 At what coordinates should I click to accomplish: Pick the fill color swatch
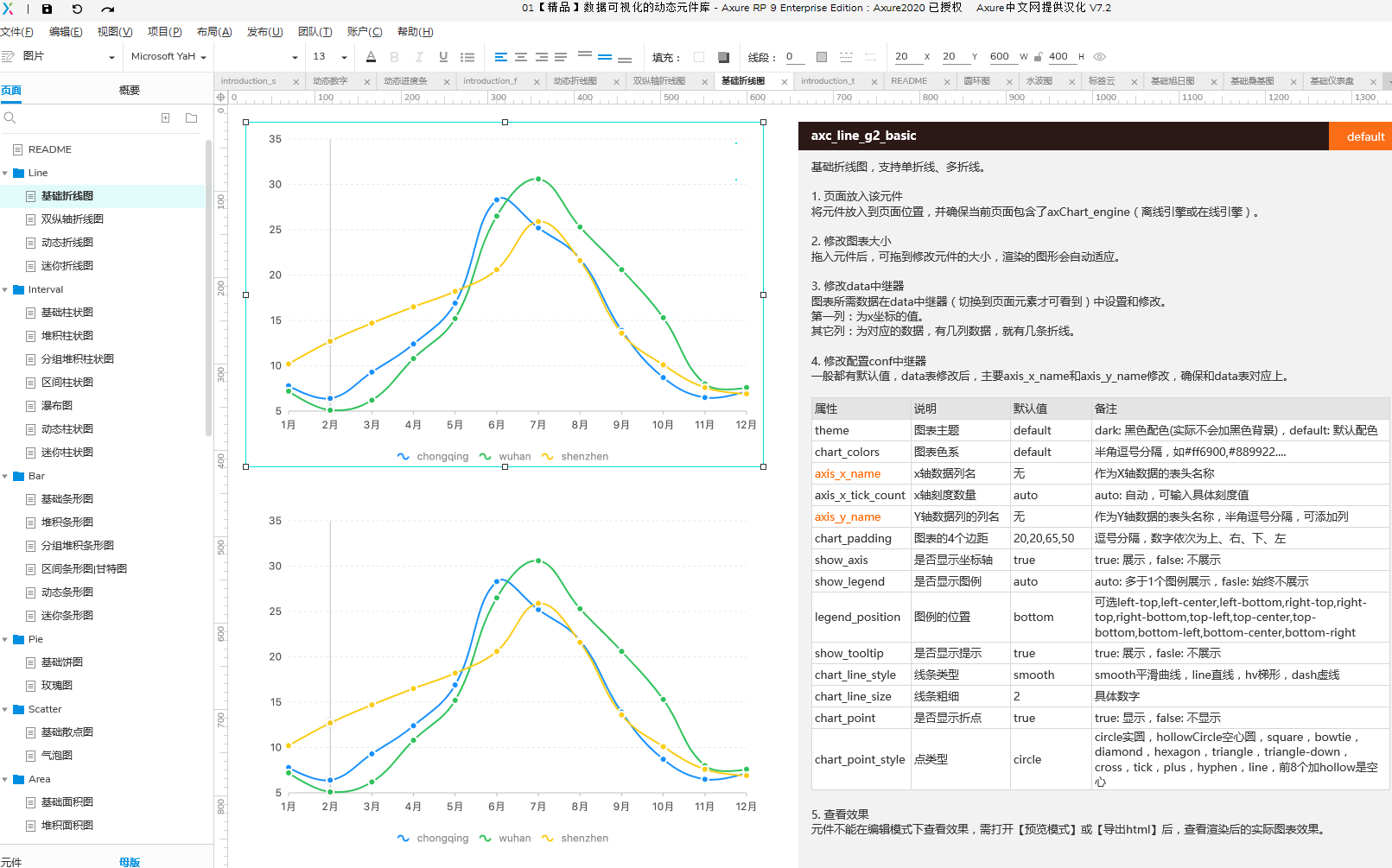pyautogui.click(x=699, y=57)
